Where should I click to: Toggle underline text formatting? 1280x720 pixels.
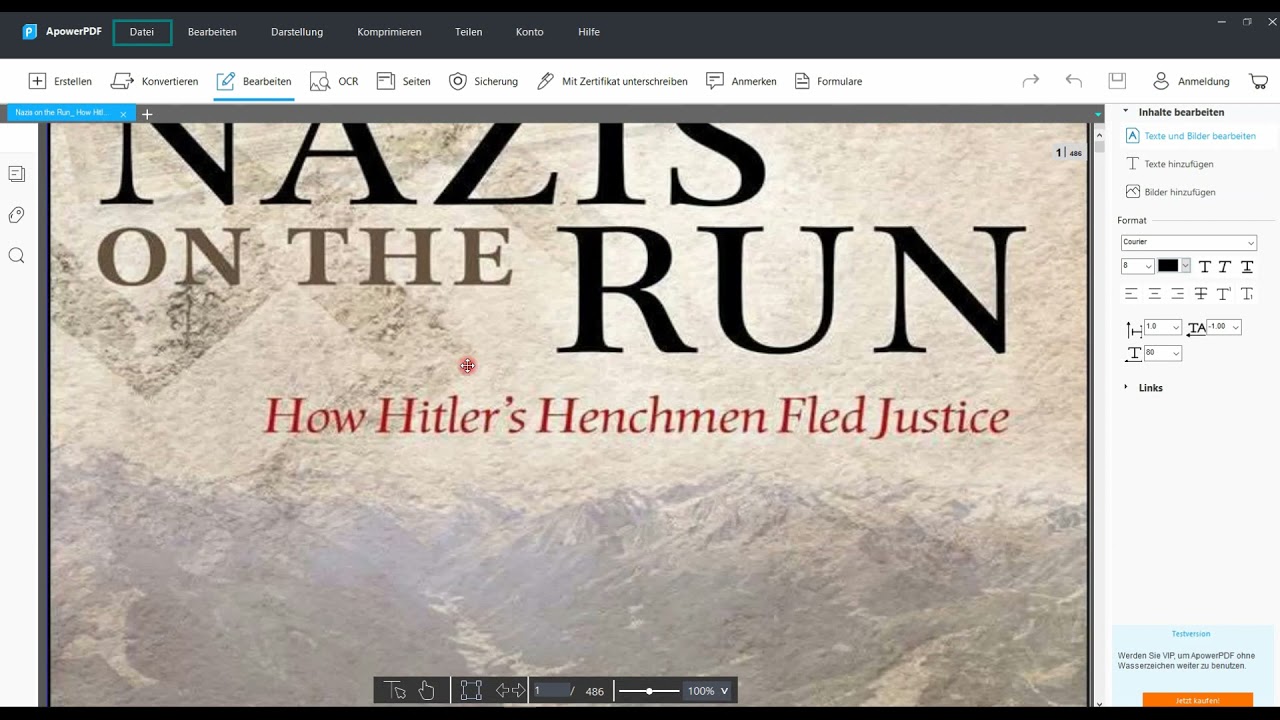[1247, 266]
